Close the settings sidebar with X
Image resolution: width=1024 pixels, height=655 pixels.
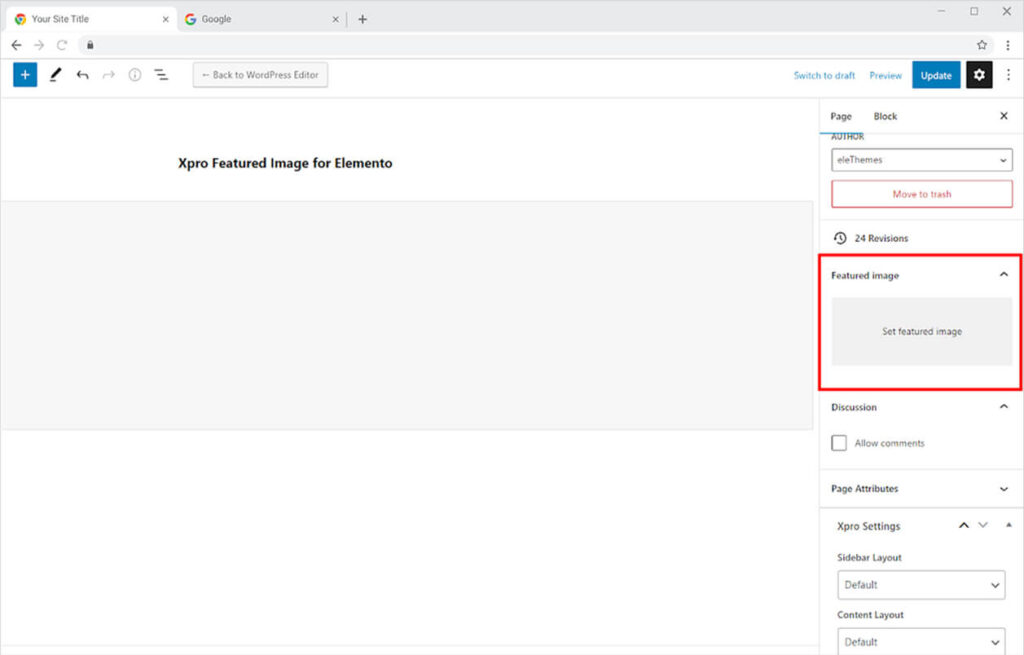point(1004,116)
